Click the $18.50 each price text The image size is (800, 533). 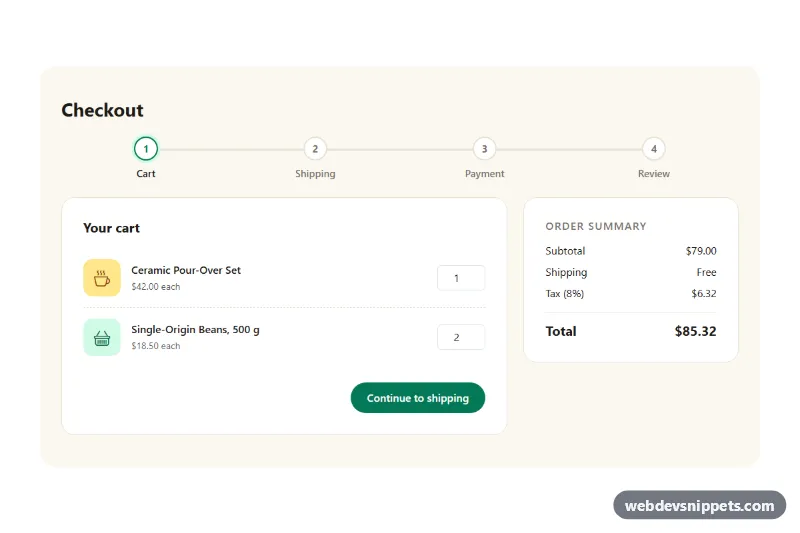156,346
